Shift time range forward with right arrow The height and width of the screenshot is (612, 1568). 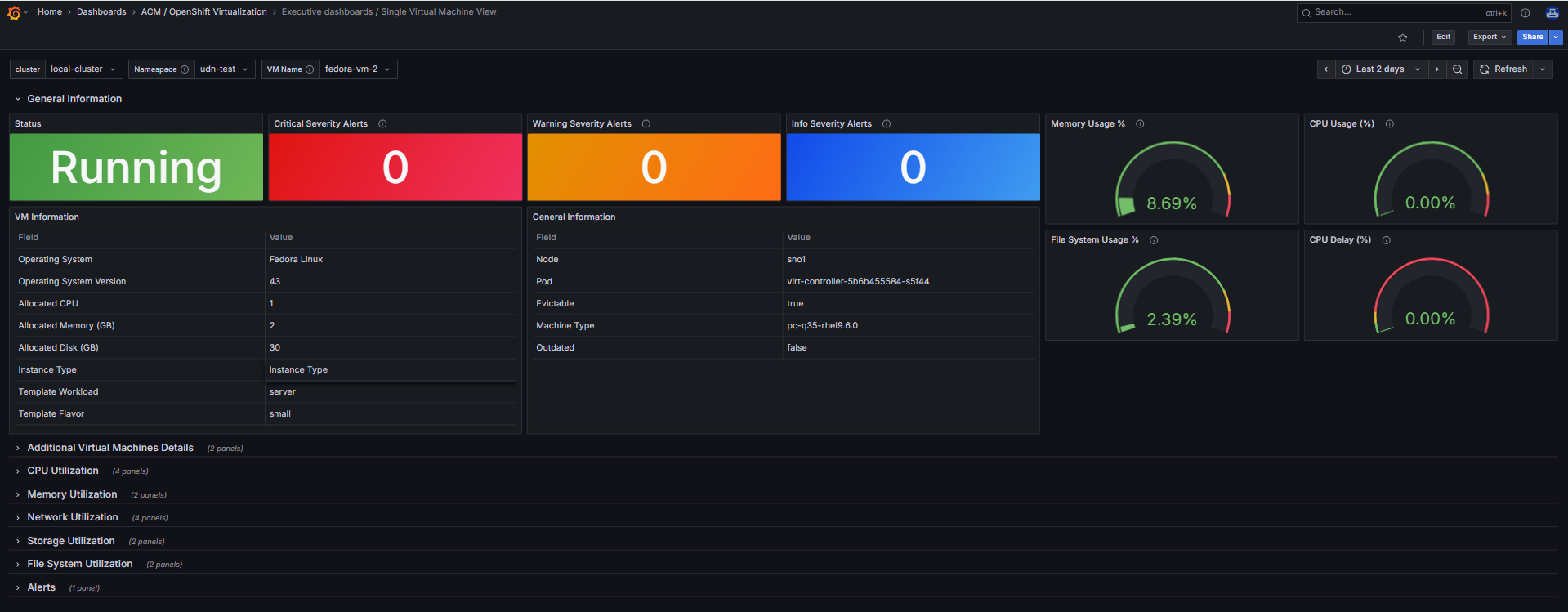[1436, 69]
